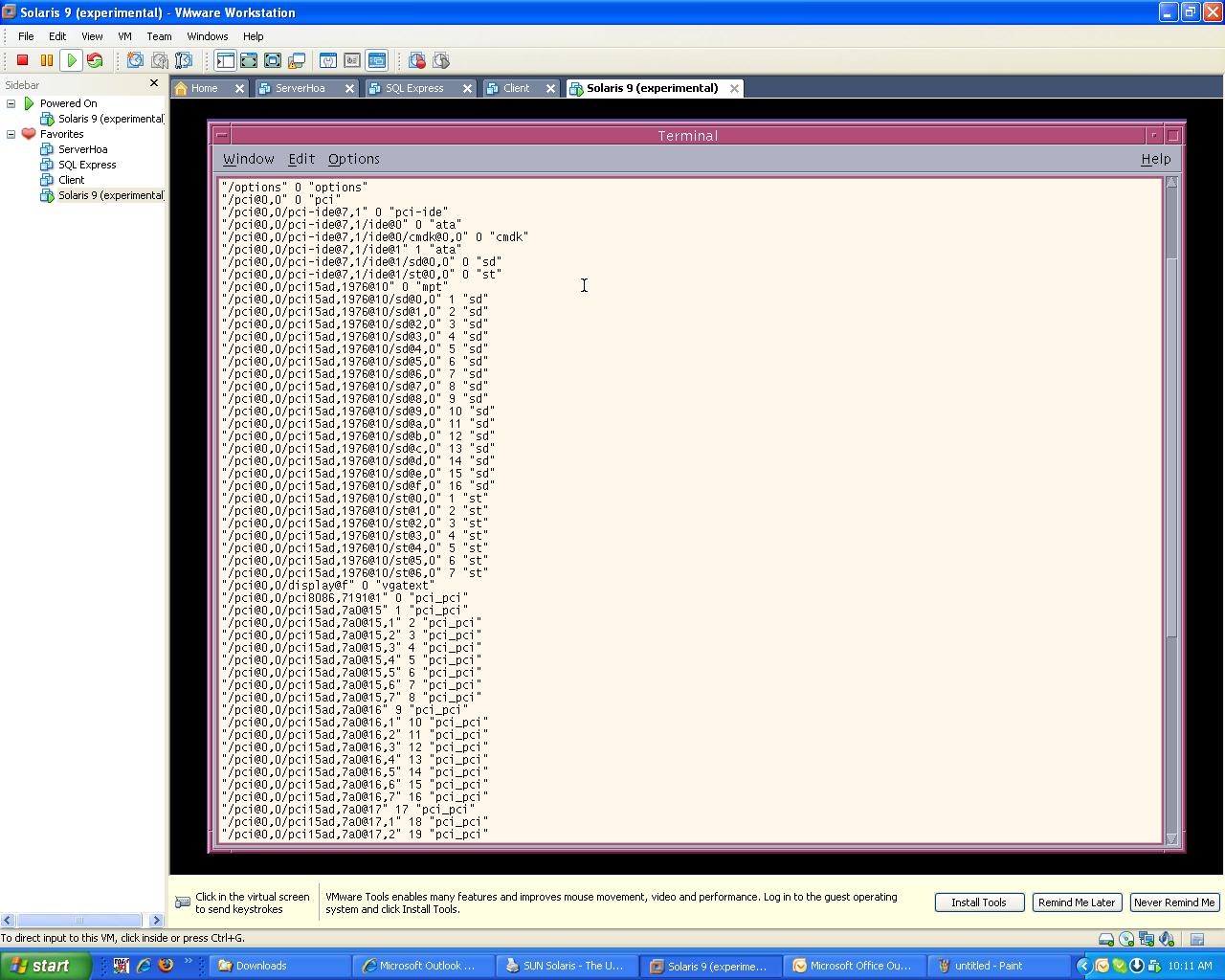Click the sound device status icon
This screenshot has height=980, width=1225.
(1166, 939)
